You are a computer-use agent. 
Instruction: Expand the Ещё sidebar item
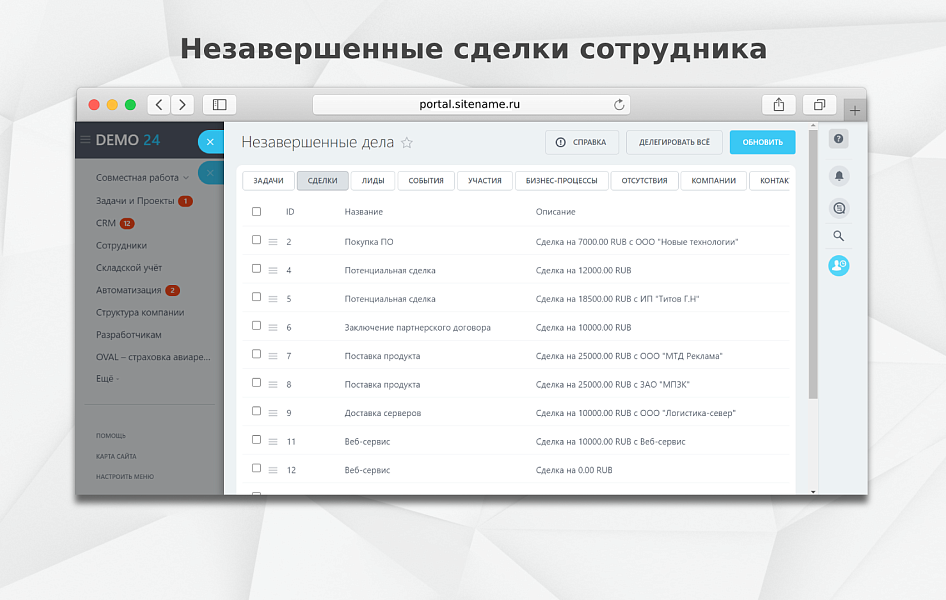(107, 379)
